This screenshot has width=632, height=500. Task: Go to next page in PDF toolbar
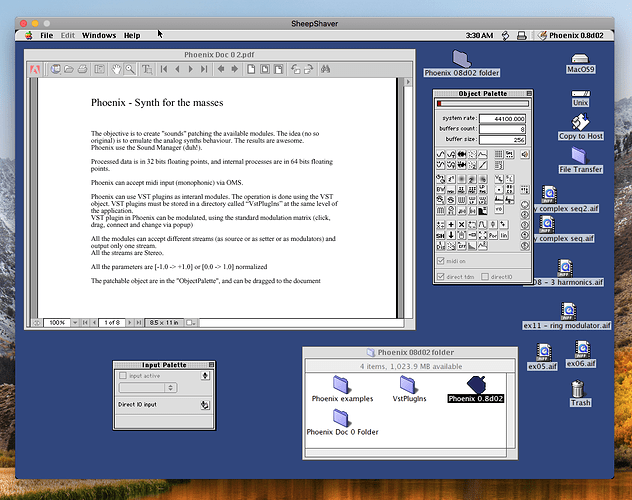(x=191, y=69)
